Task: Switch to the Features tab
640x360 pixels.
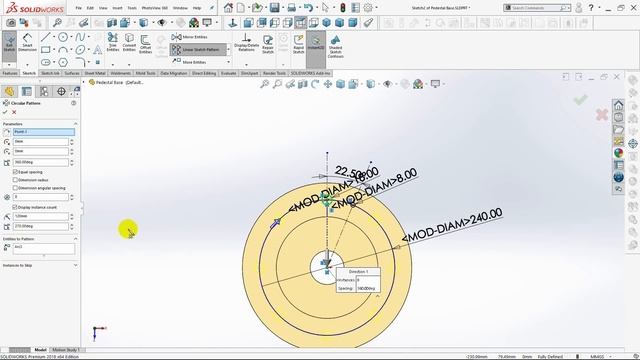Action: (10, 73)
